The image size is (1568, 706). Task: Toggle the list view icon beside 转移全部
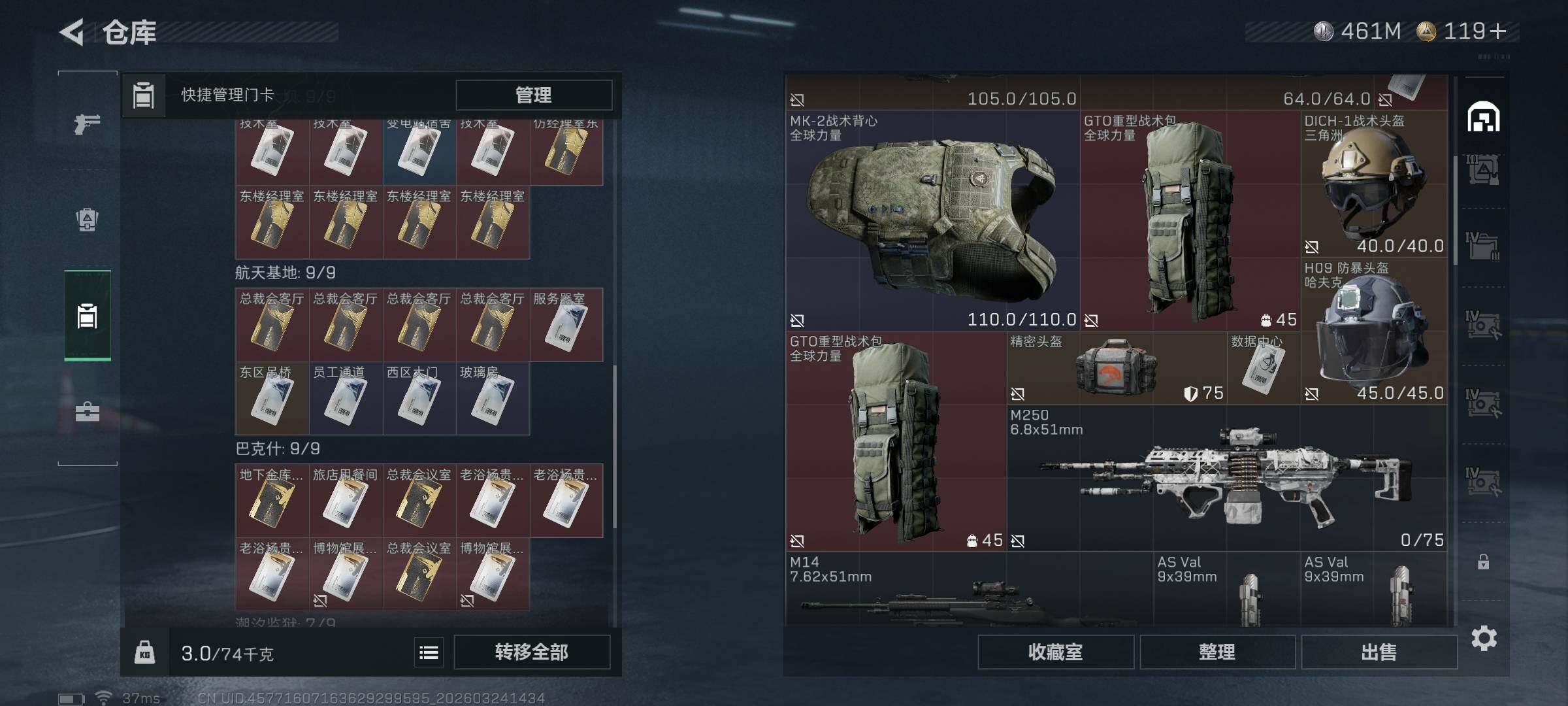429,652
